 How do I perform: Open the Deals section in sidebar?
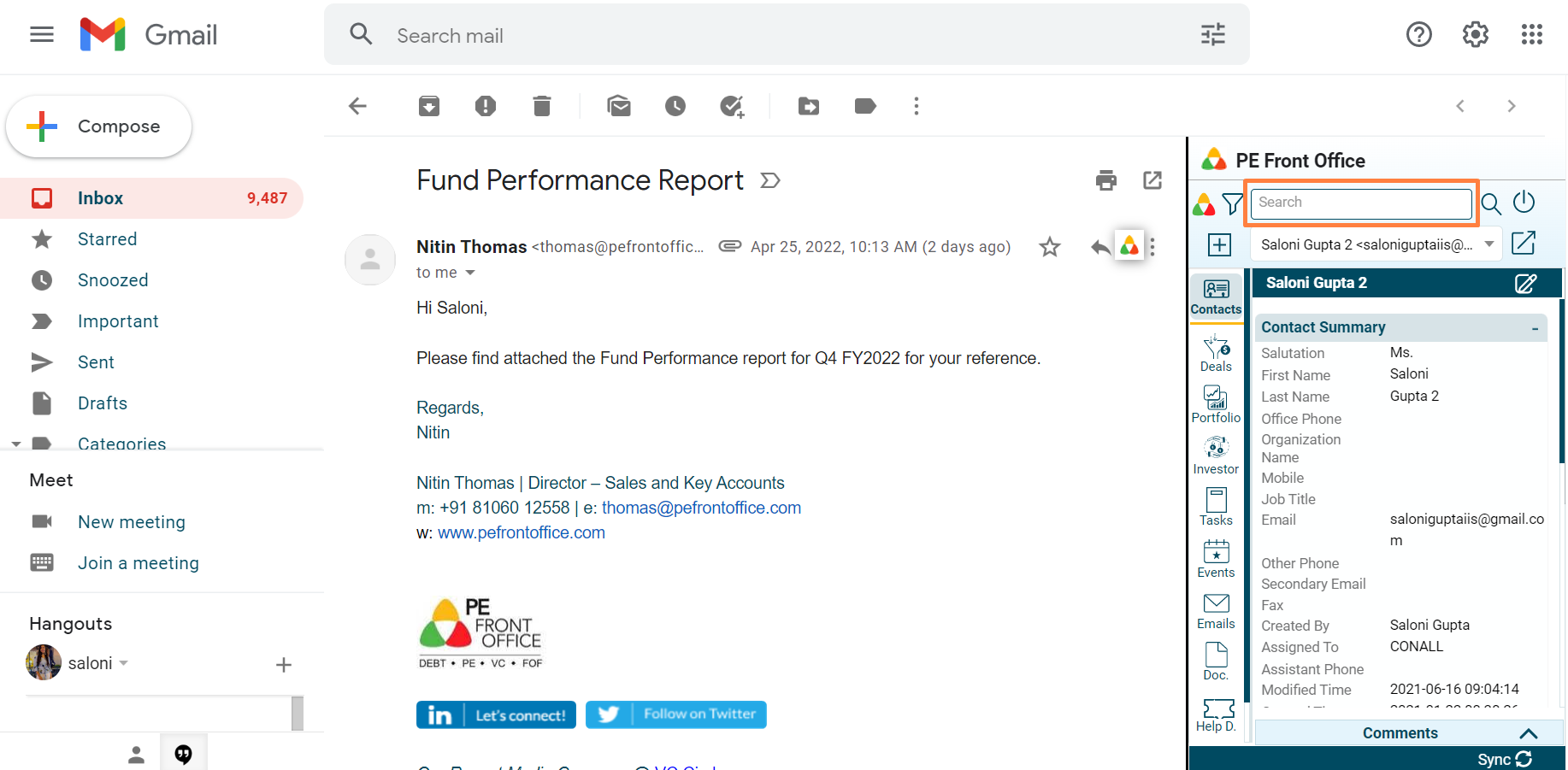pyautogui.click(x=1215, y=354)
